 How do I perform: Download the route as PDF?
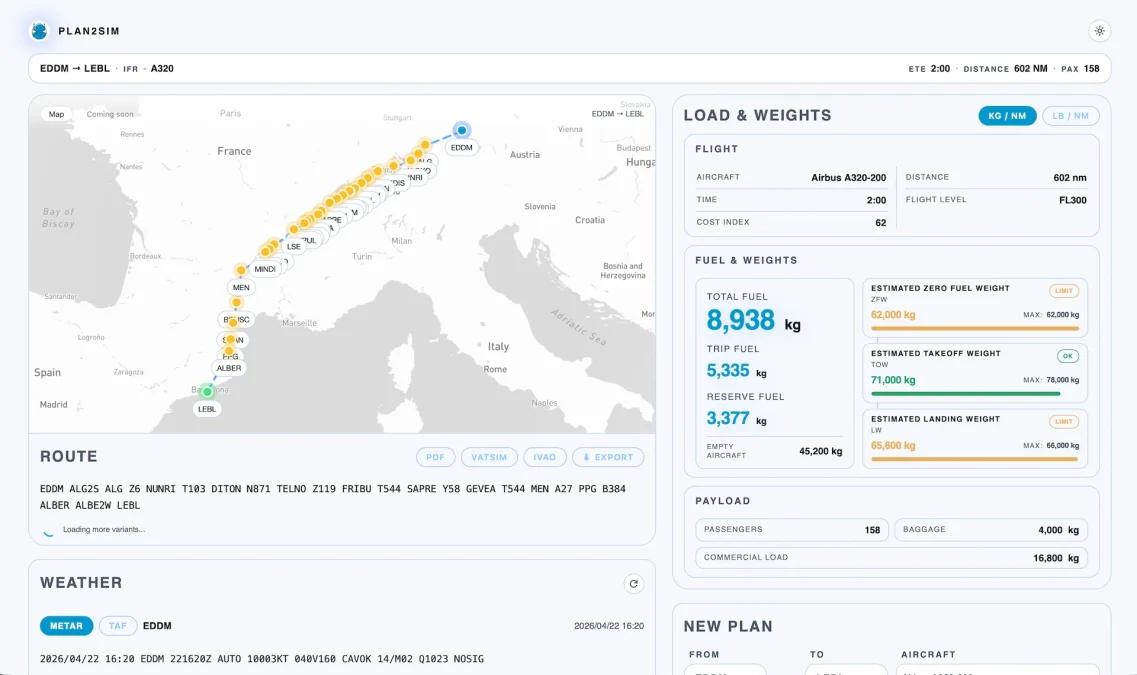tap(435, 457)
